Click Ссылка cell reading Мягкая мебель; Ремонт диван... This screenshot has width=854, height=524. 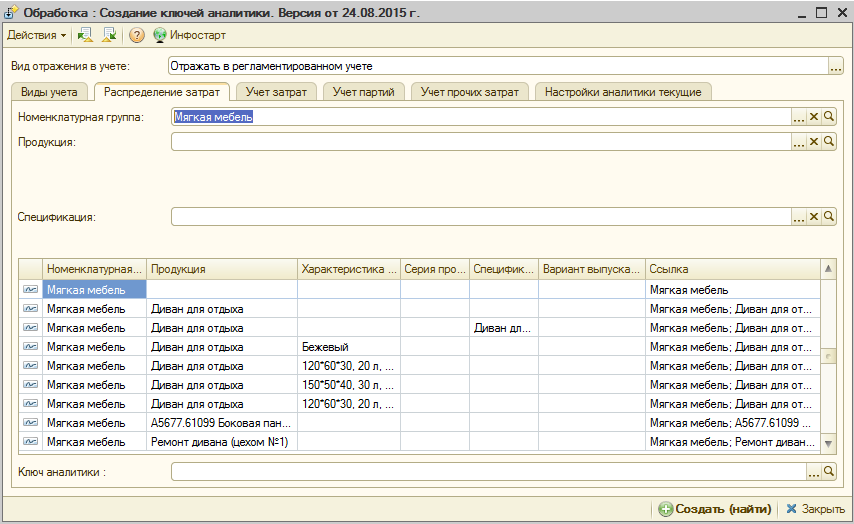[x=733, y=442]
